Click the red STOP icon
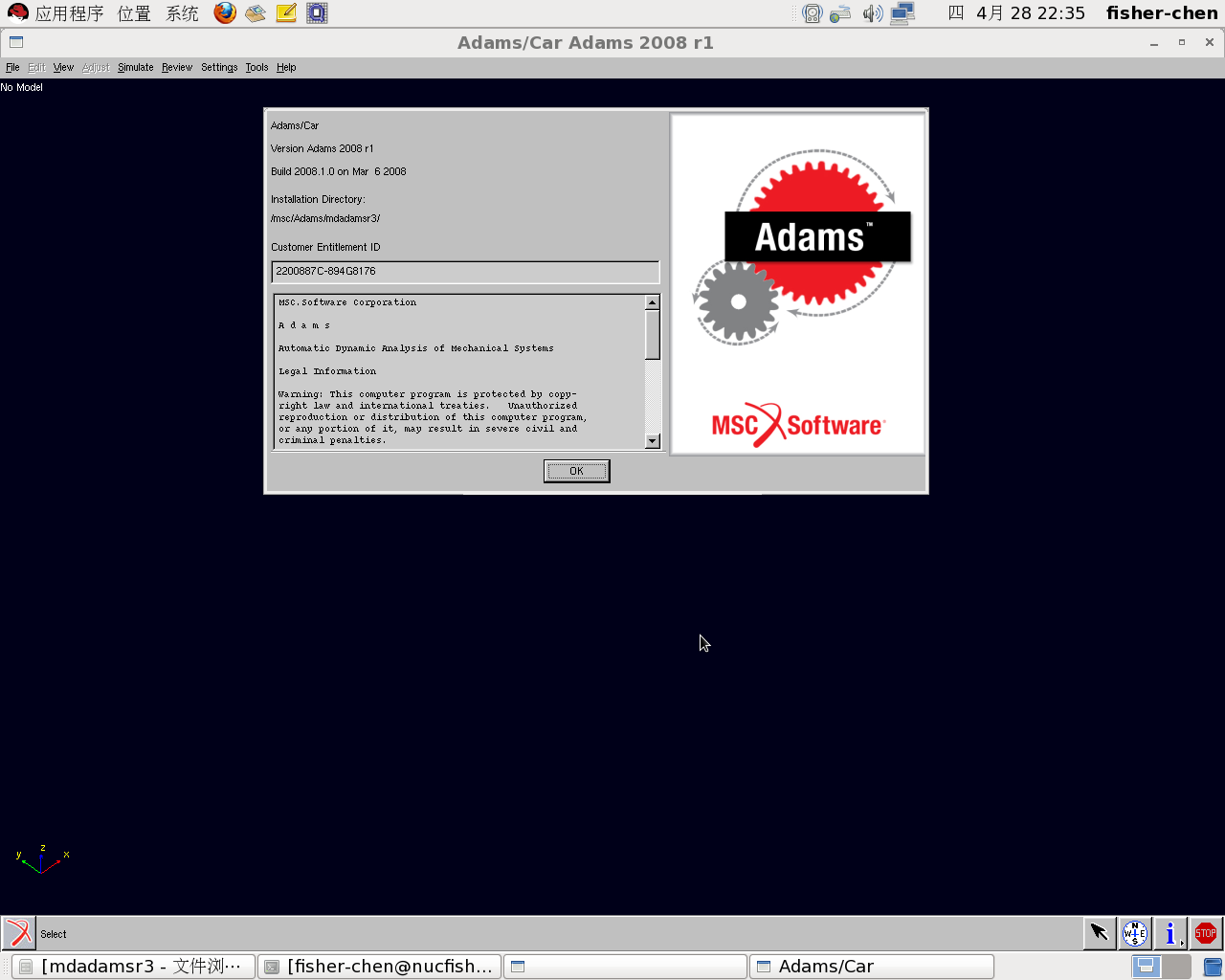1225x980 pixels. click(1206, 933)
